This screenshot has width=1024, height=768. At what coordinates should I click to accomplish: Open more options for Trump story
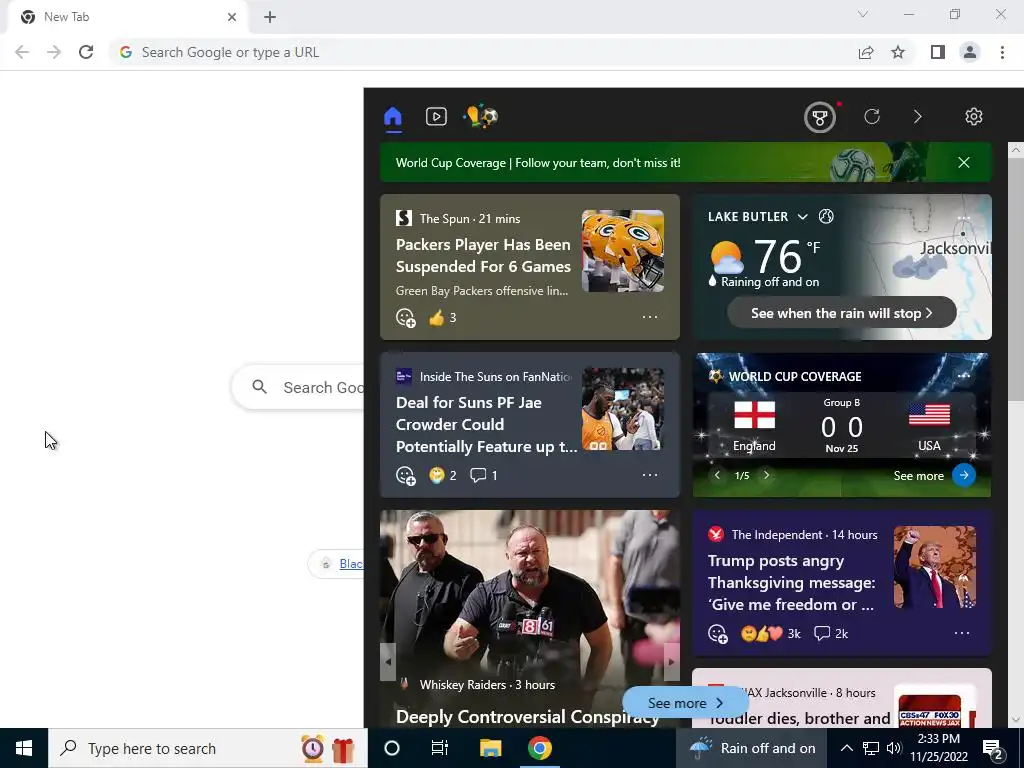(962, 633)
